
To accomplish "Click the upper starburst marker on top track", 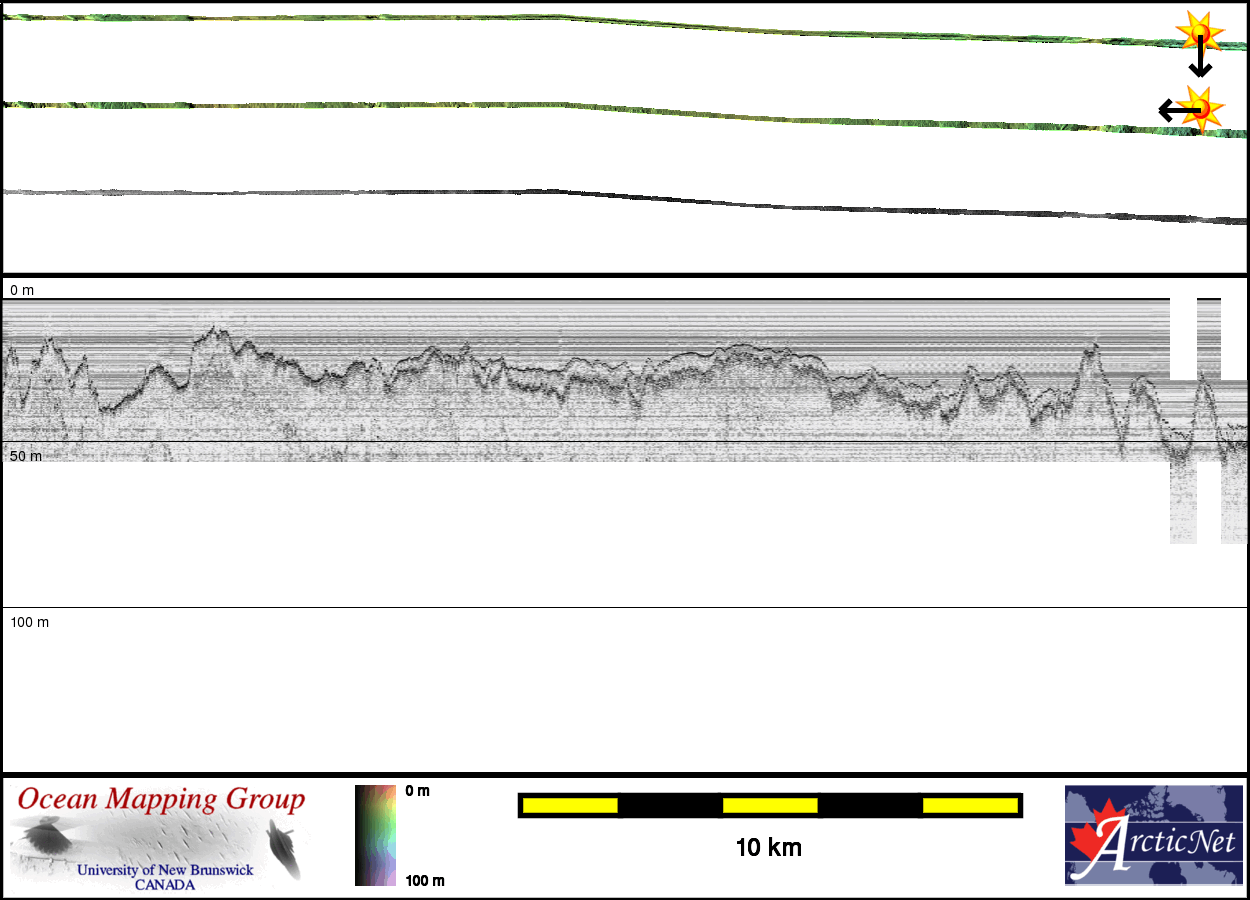I will tap(1199, 33).
